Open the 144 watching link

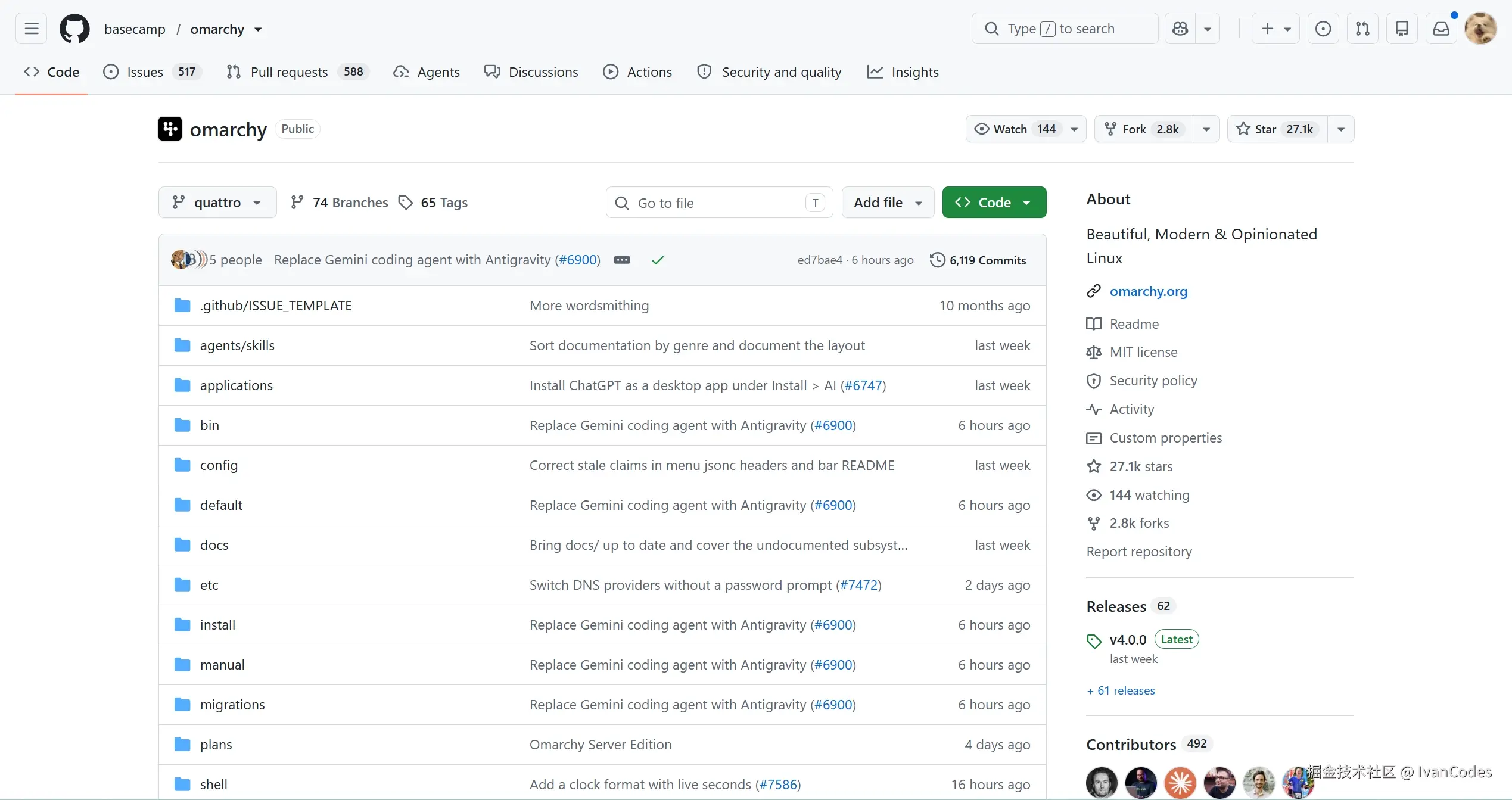pyautogui.click(x=1149, y=495)
